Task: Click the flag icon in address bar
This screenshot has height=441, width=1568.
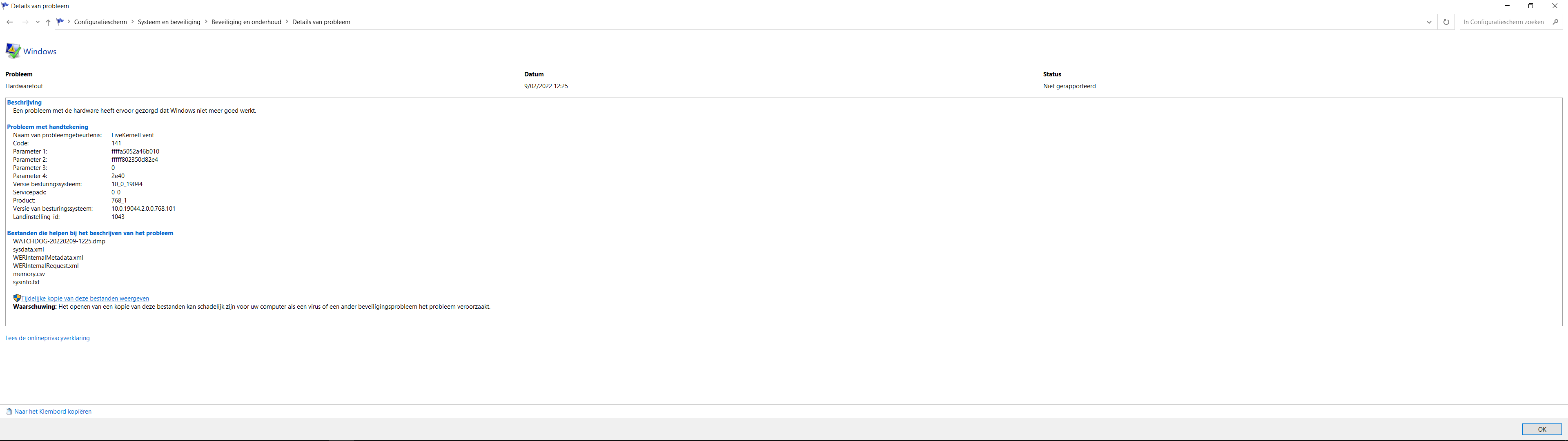Action: click(x=60, y=21)
